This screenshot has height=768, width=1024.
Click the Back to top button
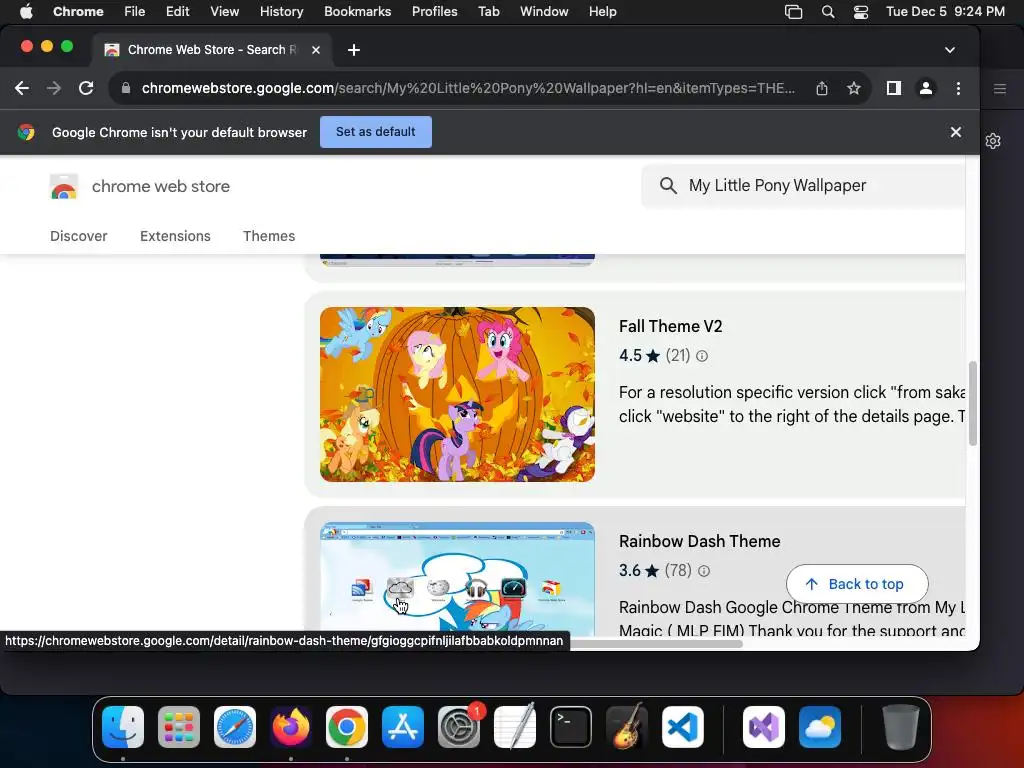click(857, 584)
